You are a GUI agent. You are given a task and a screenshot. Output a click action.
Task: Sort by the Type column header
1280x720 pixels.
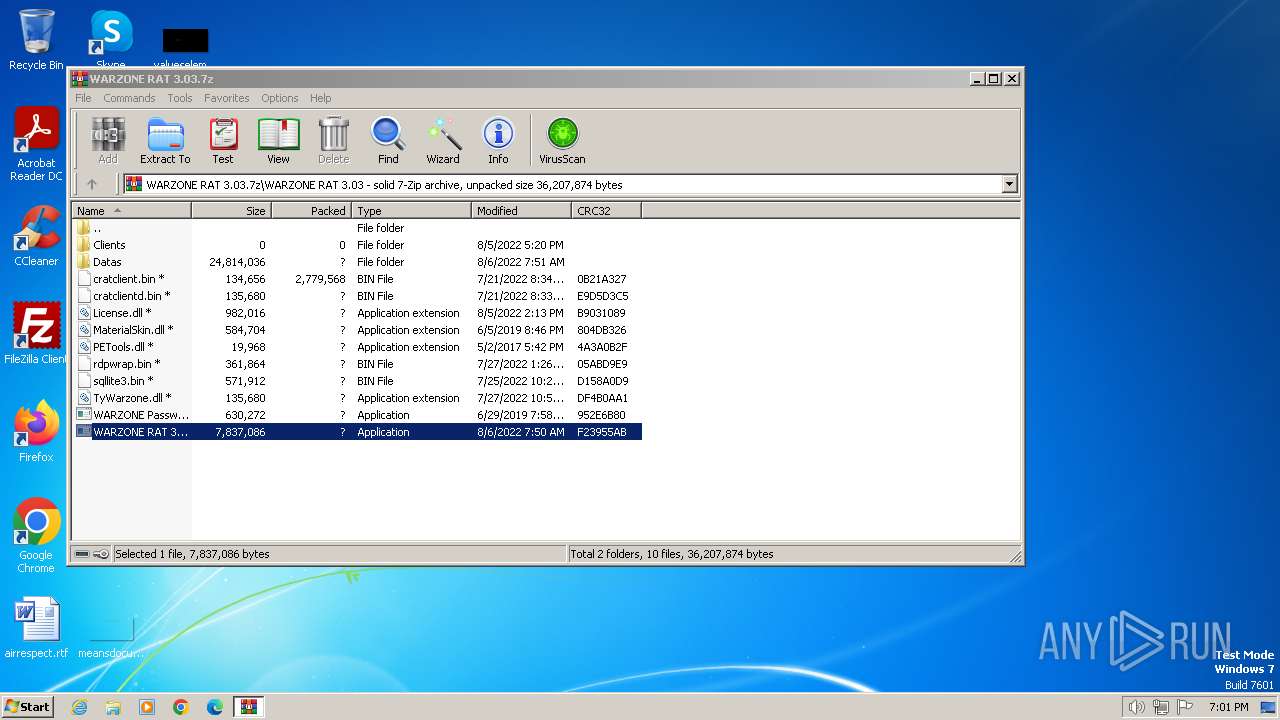pos(411,211)
